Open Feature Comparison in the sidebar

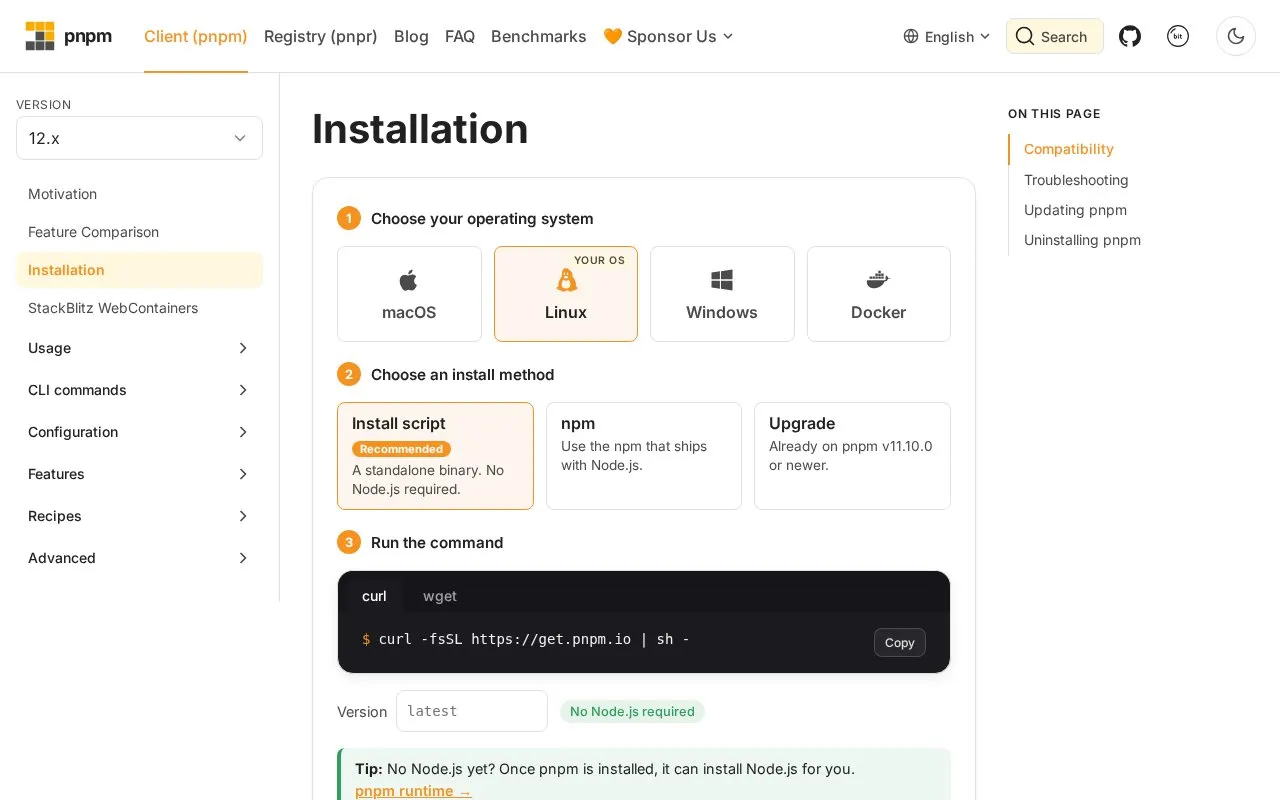(139, 232)
